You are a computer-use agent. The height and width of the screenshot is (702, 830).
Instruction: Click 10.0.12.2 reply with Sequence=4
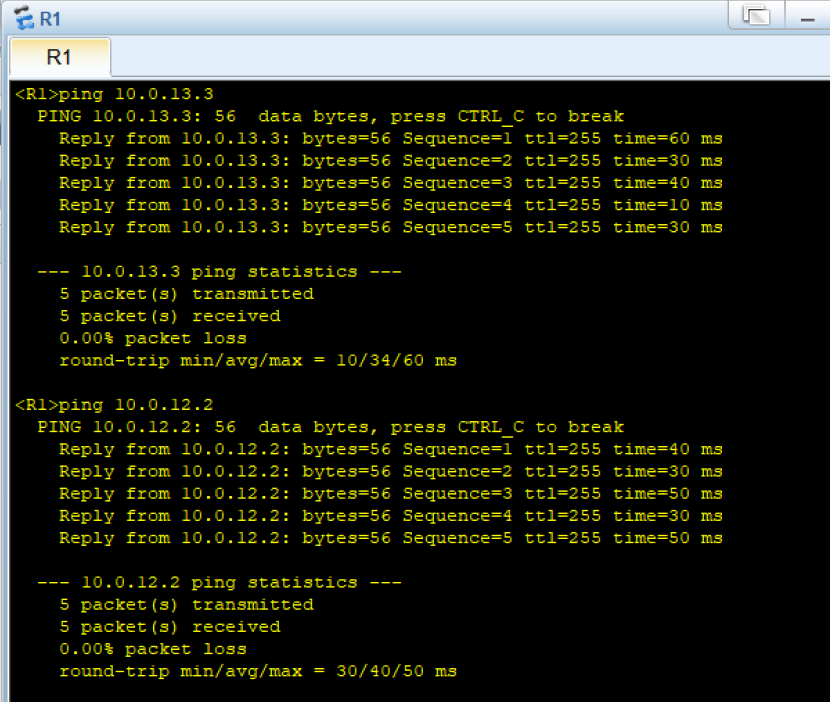pyautogui.click(x=391, y=516)
